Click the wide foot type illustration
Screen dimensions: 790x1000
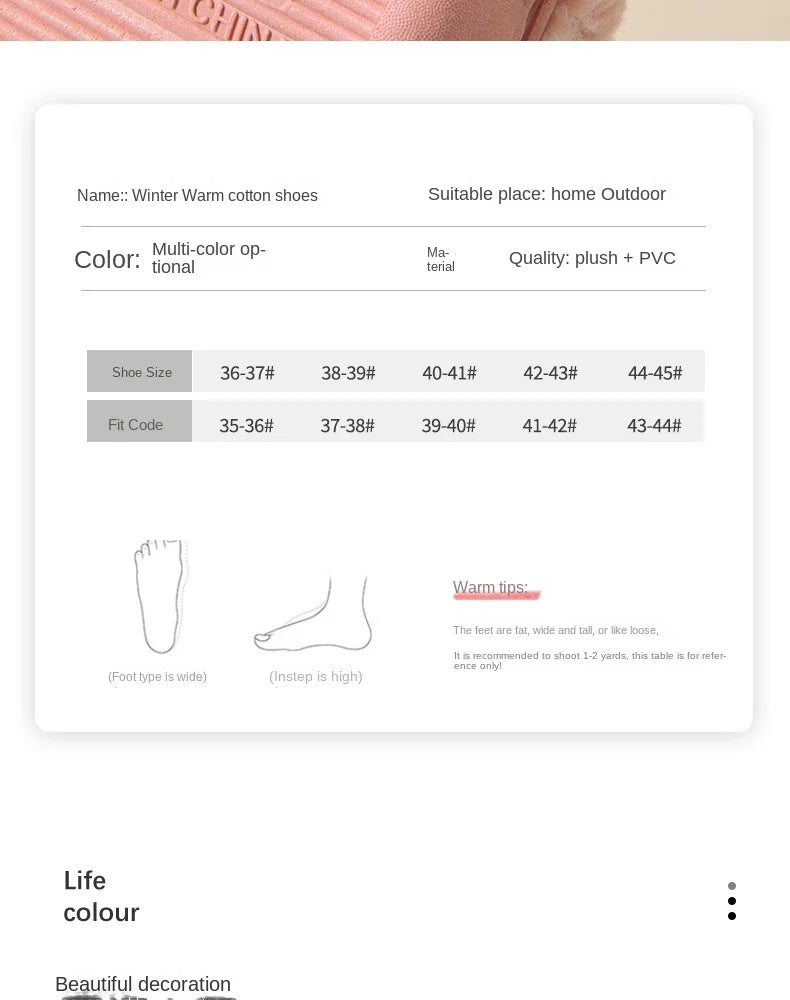point(161,596)
